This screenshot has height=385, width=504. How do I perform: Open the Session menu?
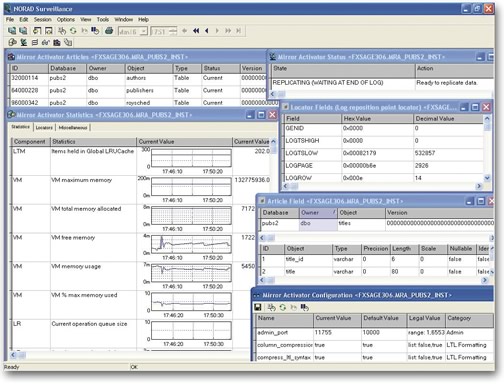(43, 19)
